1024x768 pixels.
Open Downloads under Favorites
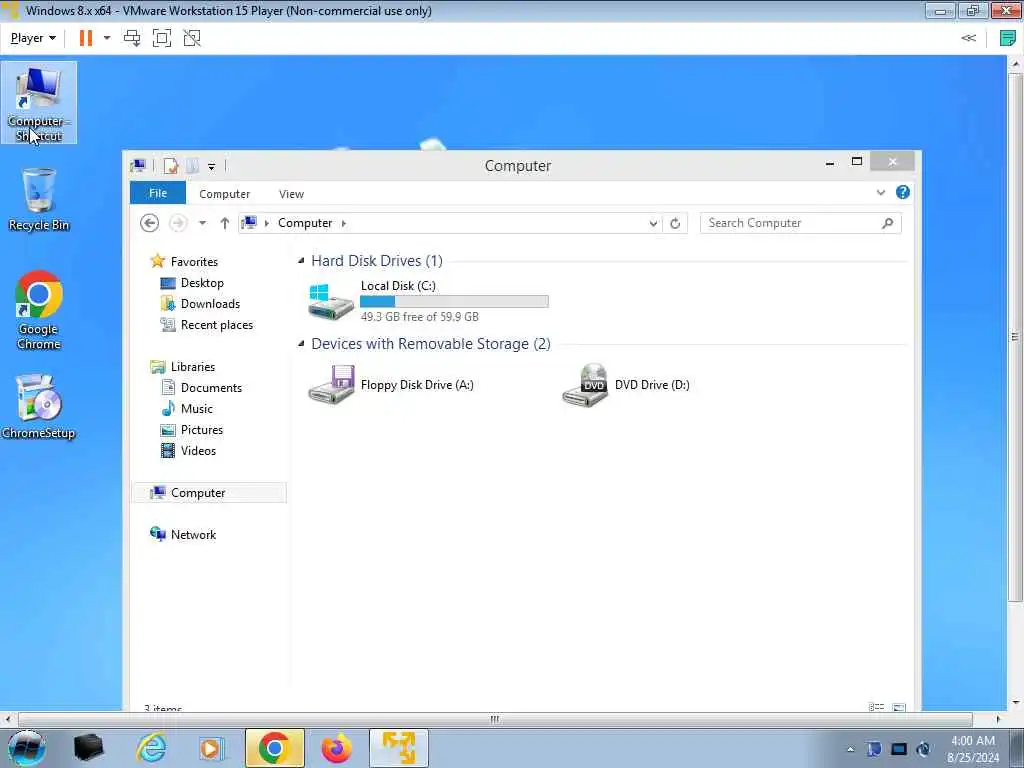[x=210, y=304]
